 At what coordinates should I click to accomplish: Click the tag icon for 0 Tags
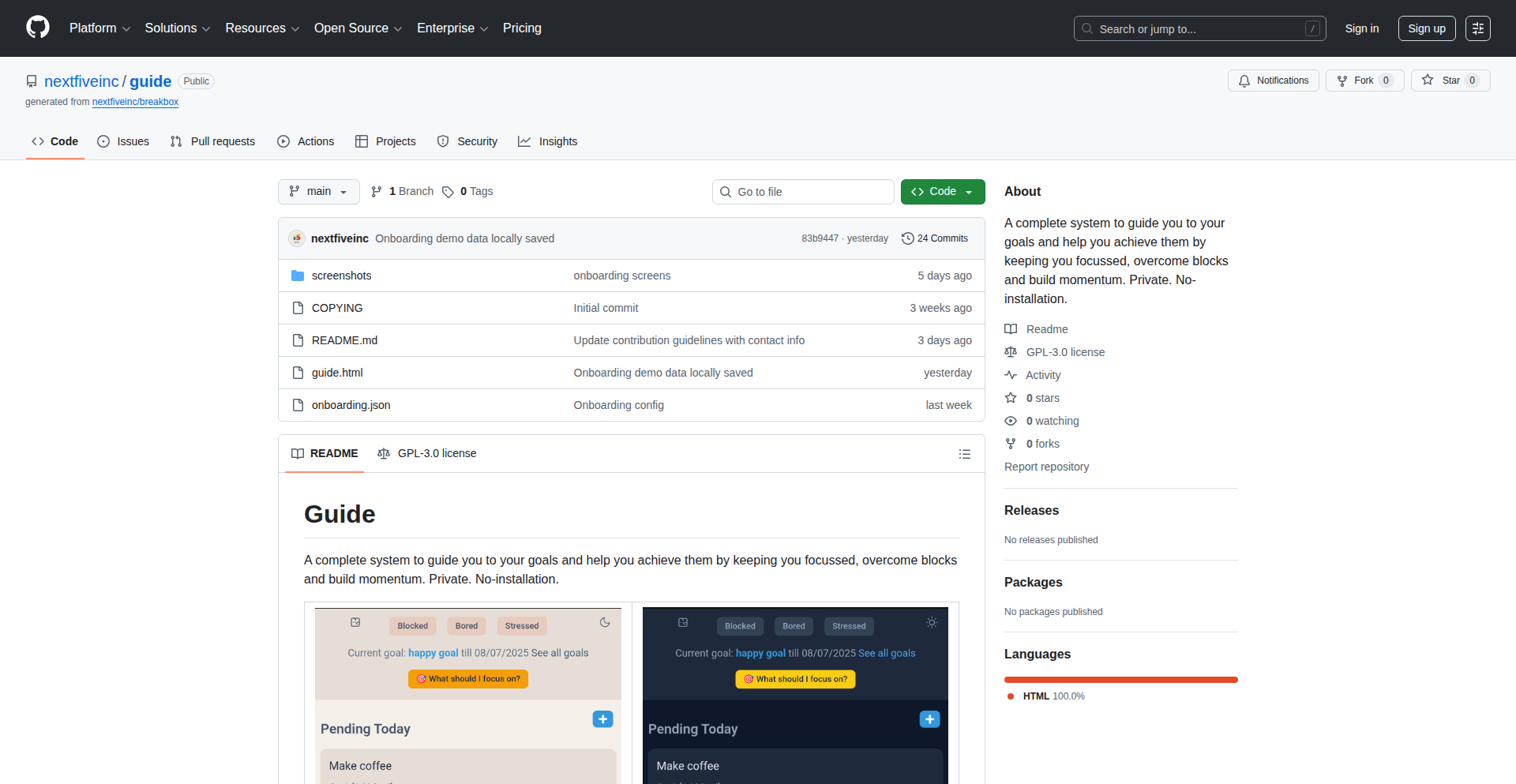(448, 192)
